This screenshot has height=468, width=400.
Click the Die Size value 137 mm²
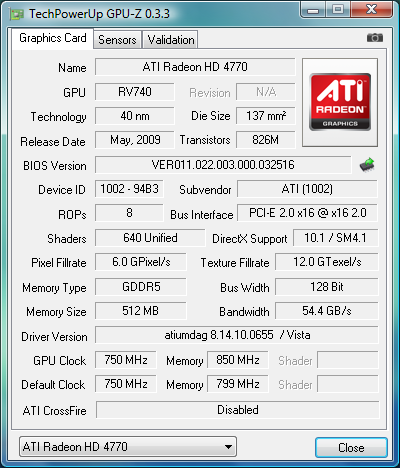click(x=266, y=116)
